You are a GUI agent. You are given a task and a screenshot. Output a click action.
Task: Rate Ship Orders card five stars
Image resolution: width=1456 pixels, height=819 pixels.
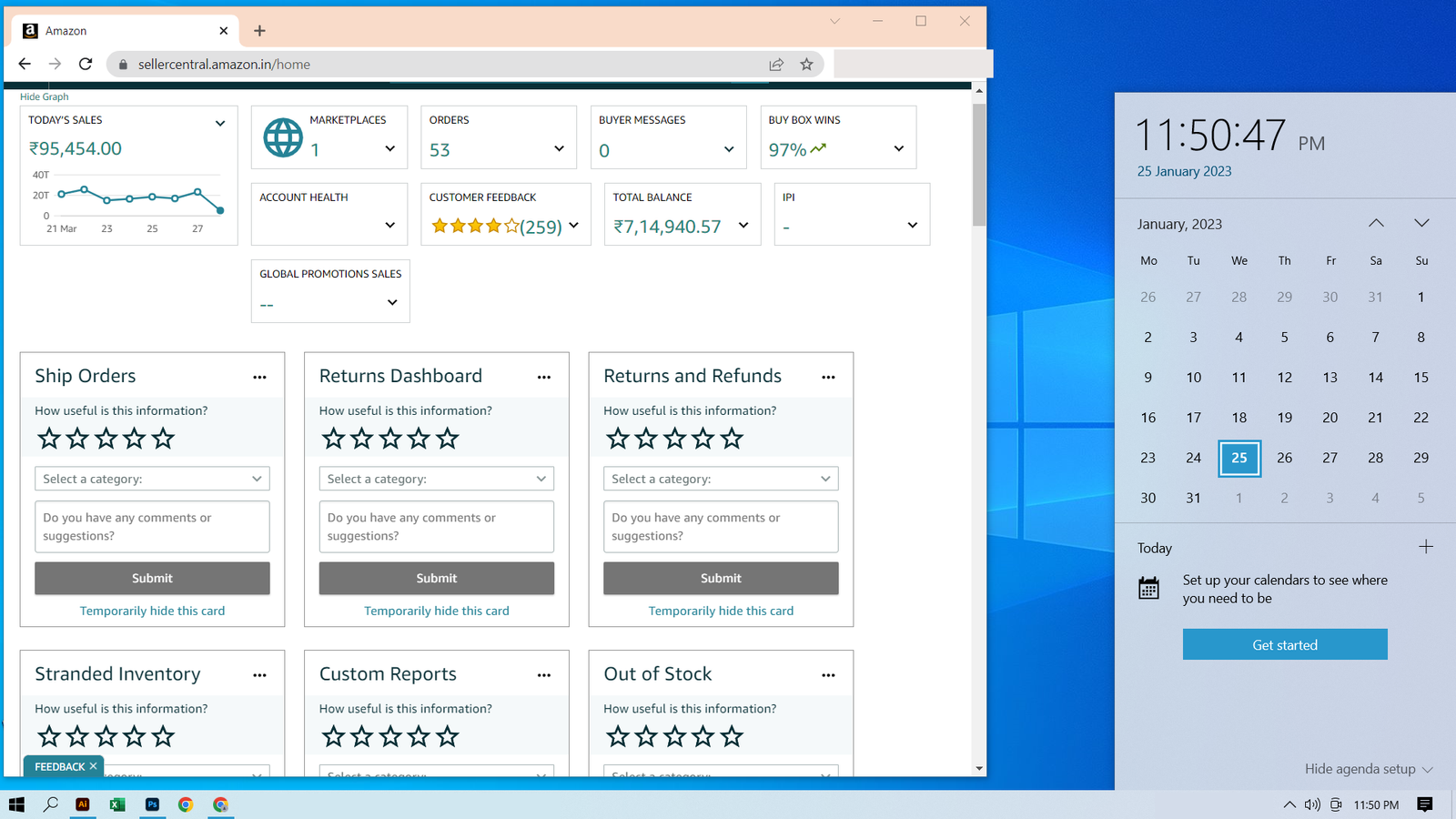(x=163, y=439)
